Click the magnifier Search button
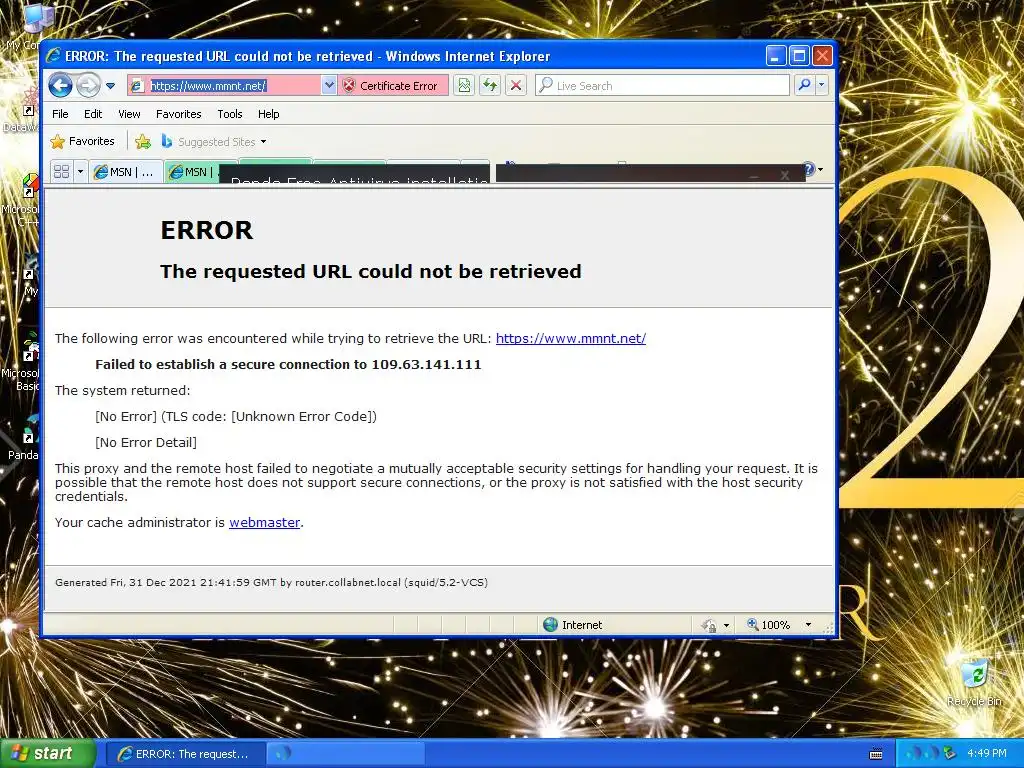The width and height of the screenshot is (1024, 768). coord(805,86)
